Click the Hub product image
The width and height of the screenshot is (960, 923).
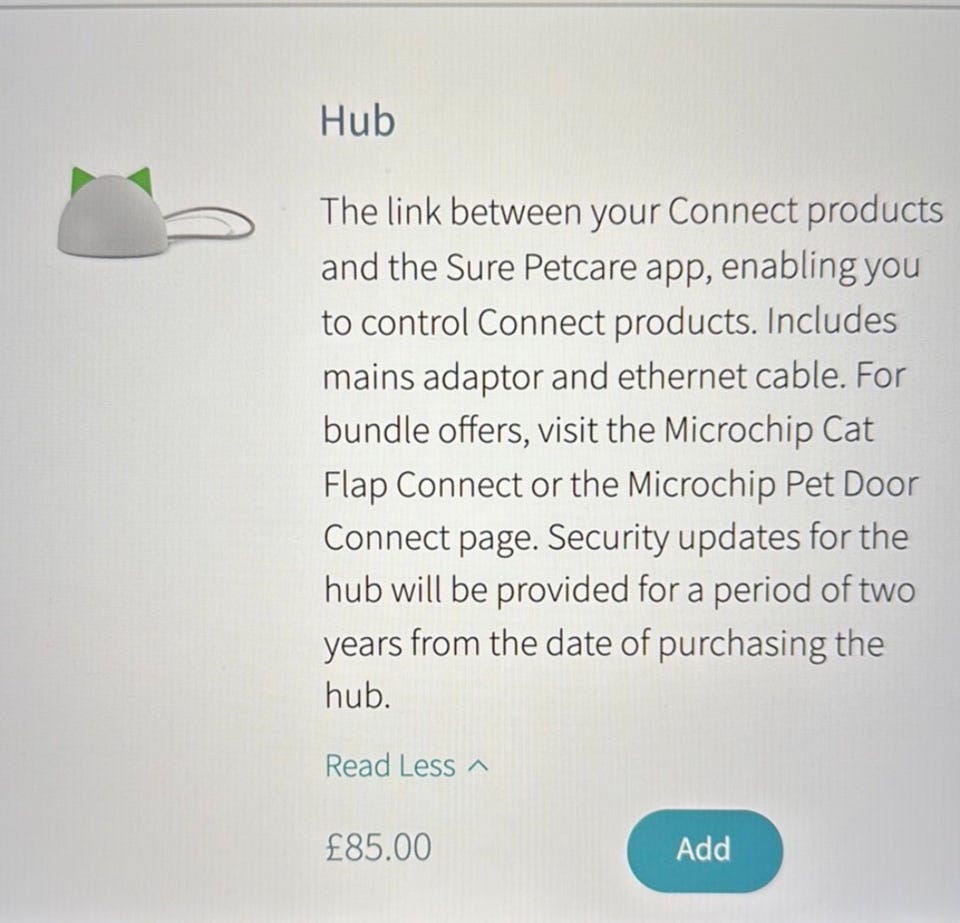(156, 212)
